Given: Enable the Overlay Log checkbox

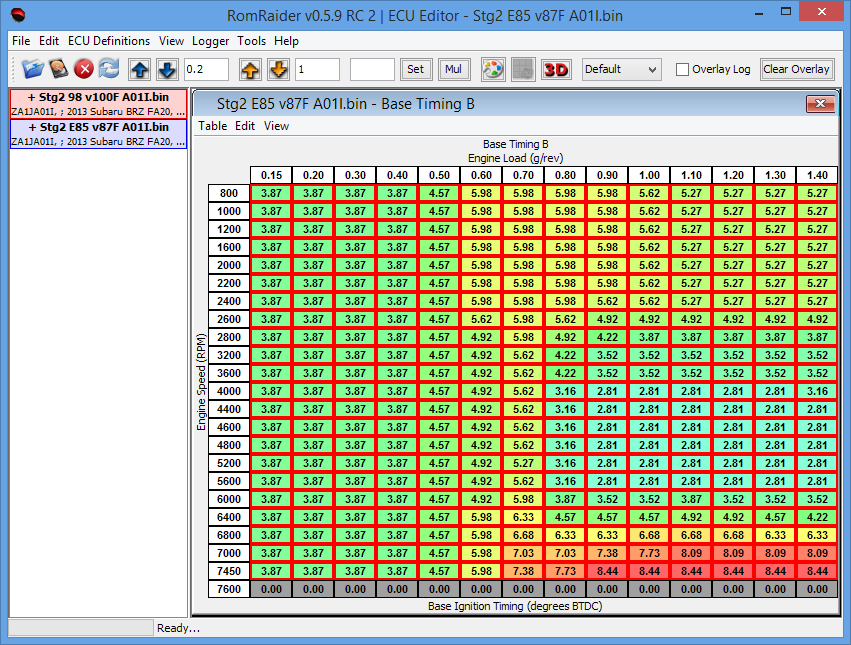Looking at the screenshot, I should click(682, 70).
